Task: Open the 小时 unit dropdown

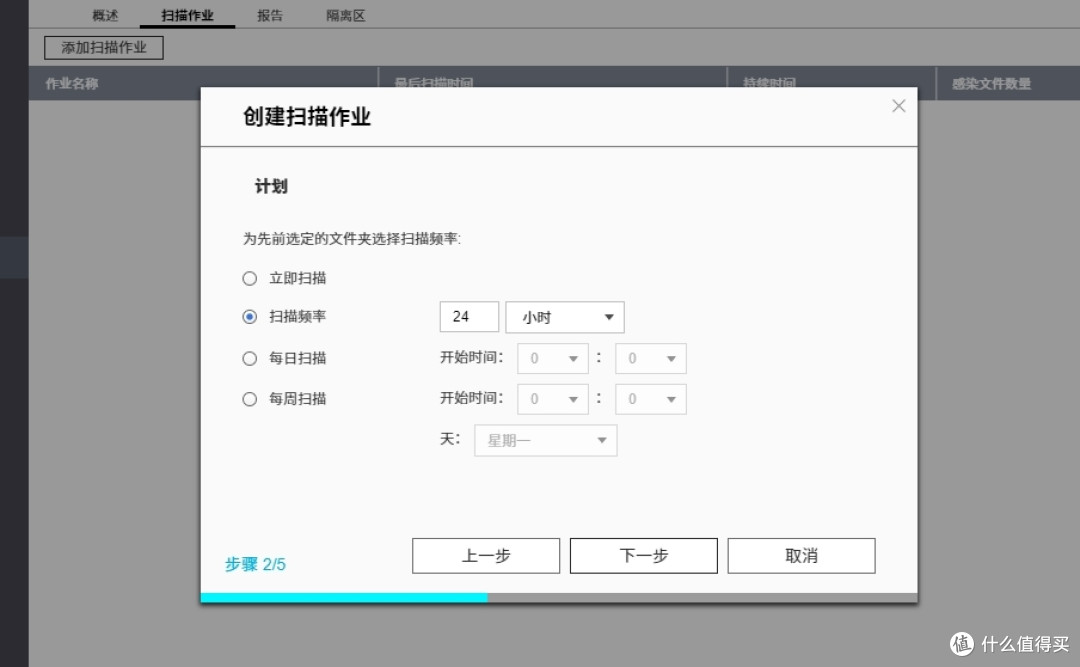Action: (x=565, y=317)
